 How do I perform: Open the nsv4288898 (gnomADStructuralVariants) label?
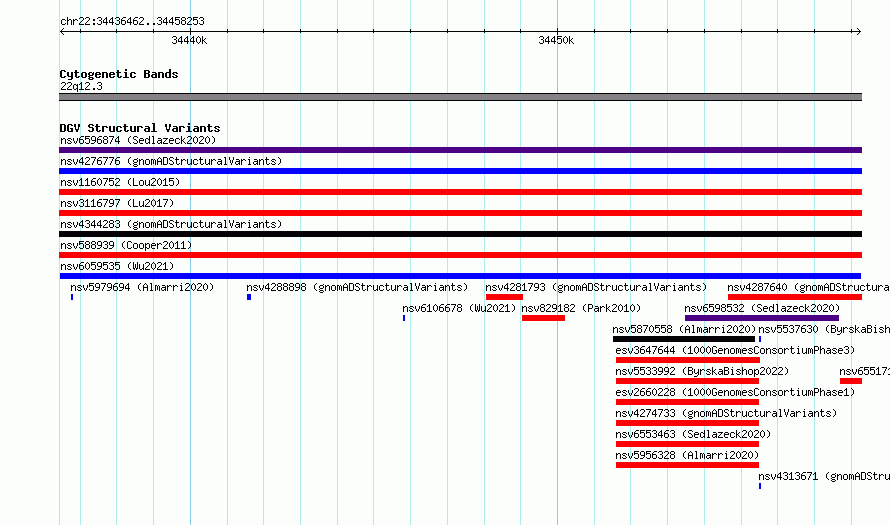(x=357, y=287)
